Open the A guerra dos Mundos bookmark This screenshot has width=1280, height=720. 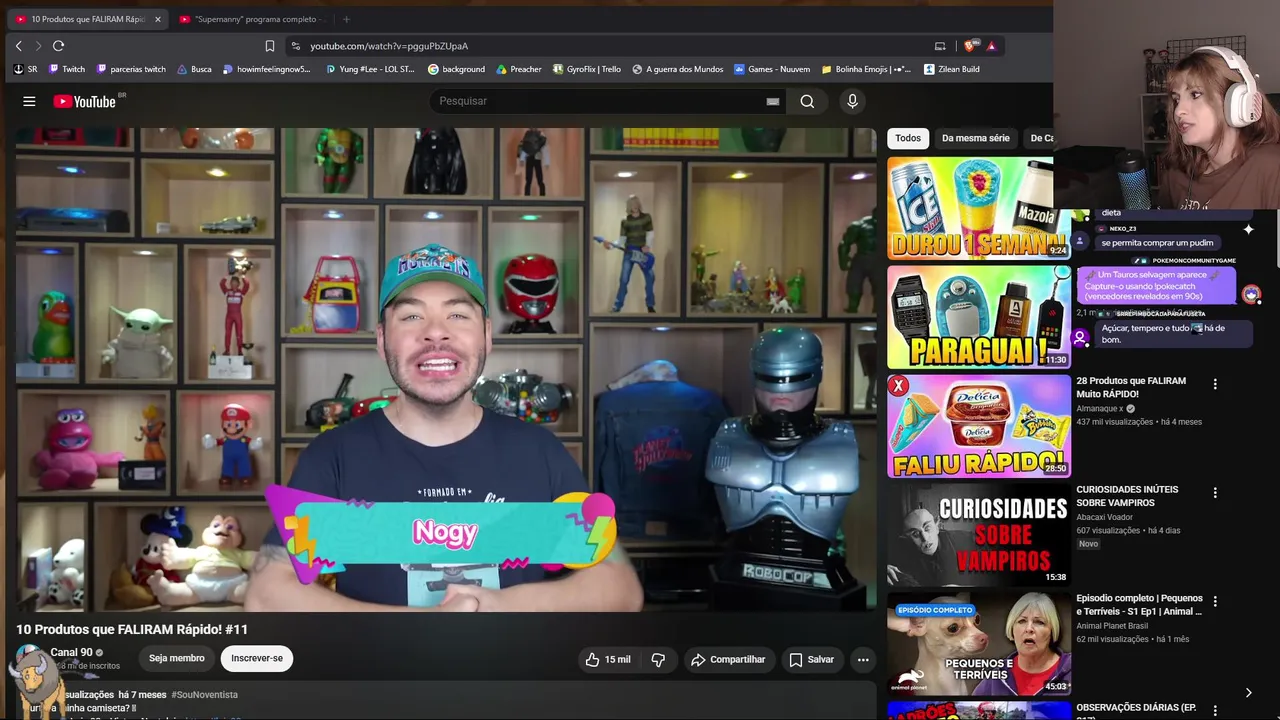pyautogui.click(x=677, y=69)
